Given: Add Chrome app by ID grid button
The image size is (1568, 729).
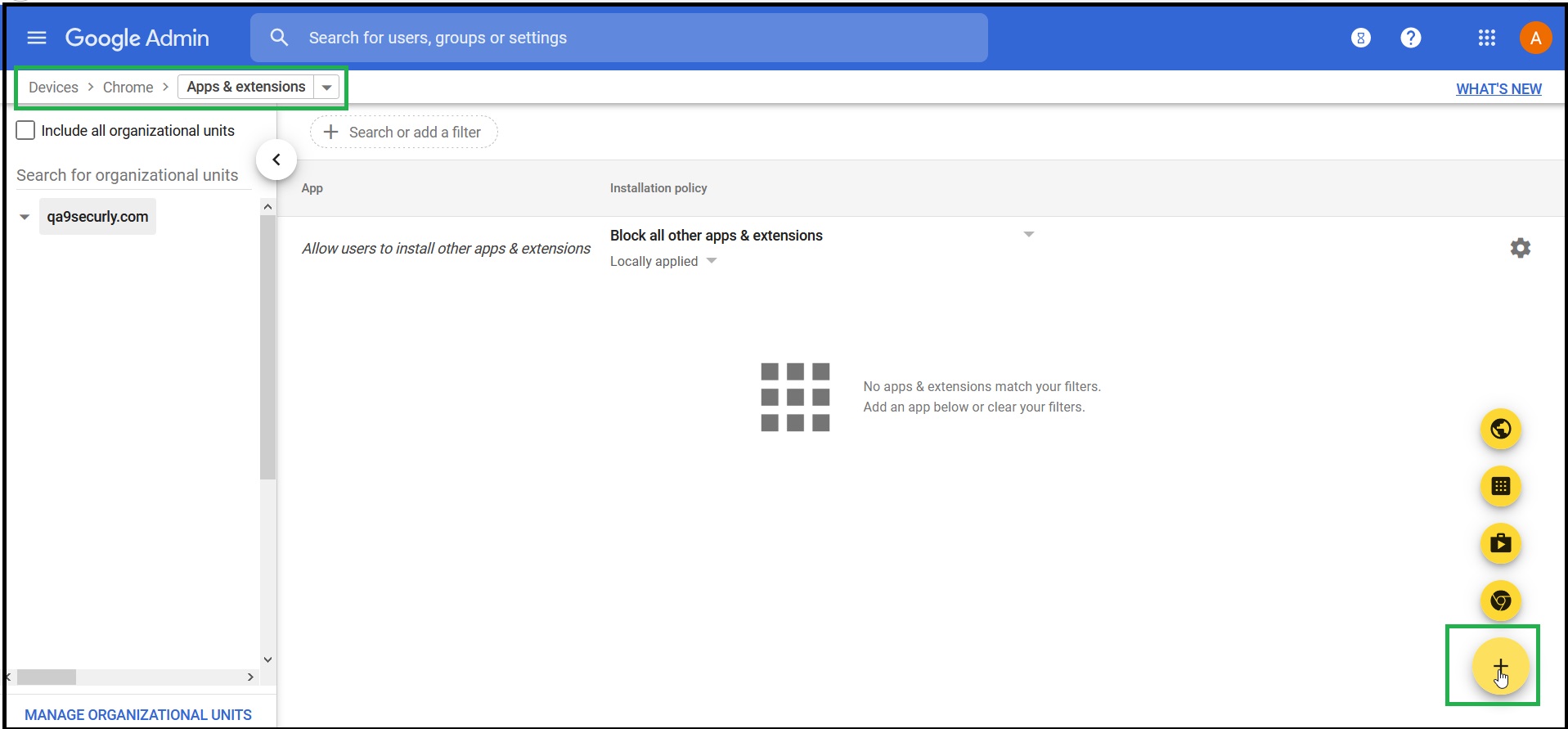Looking at the screenshot, I should (1501, 486).
